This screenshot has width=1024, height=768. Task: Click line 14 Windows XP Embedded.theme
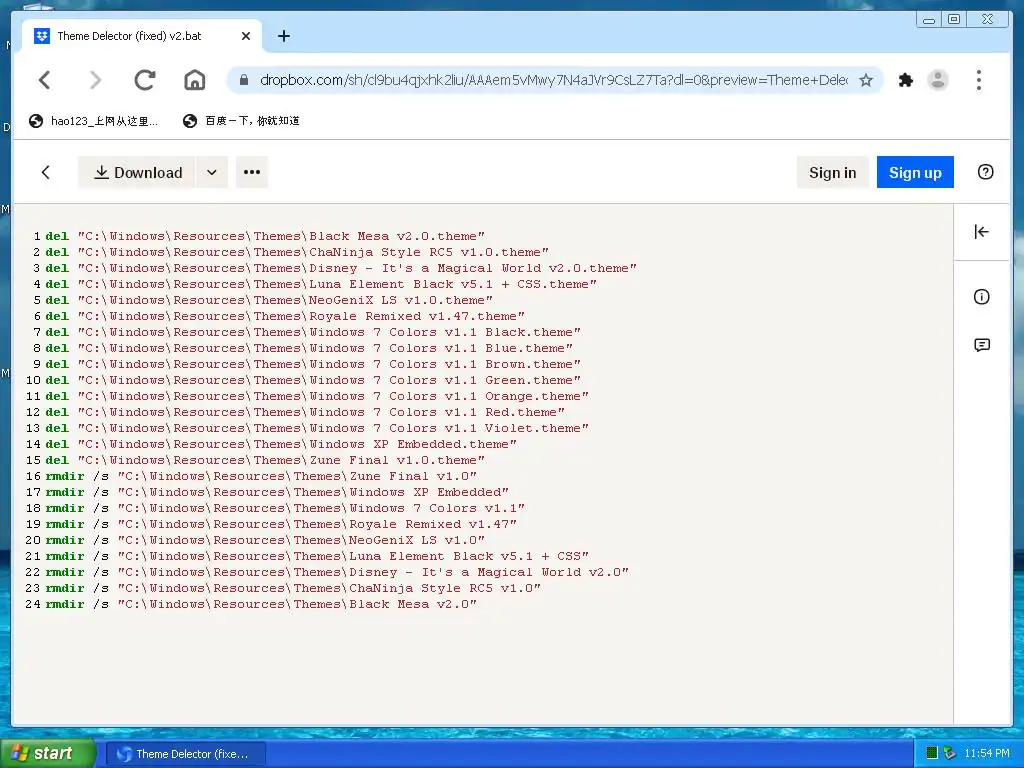[280, 444]
